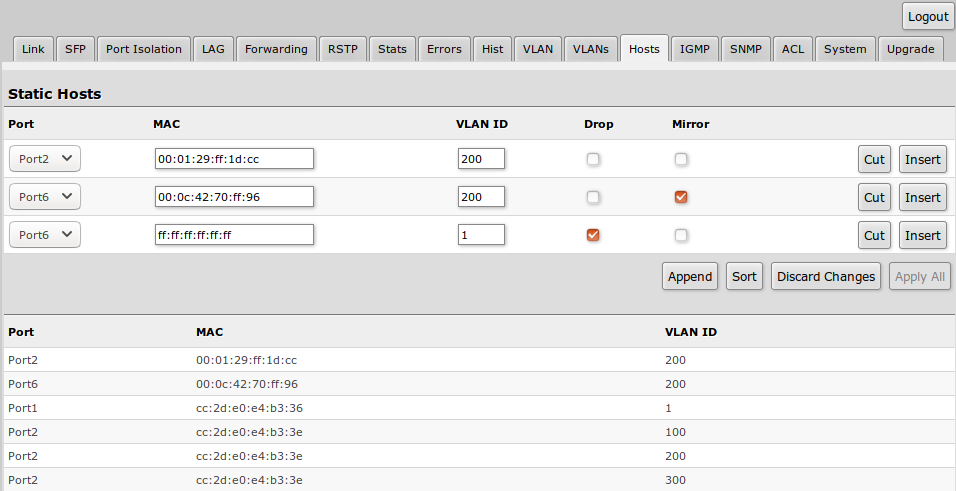Click the Logout button

click(x=927, y=17)
